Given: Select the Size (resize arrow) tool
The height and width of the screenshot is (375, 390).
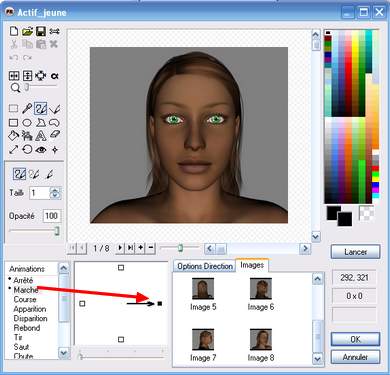Looking at the screenshot, I should tap(13, 149).
